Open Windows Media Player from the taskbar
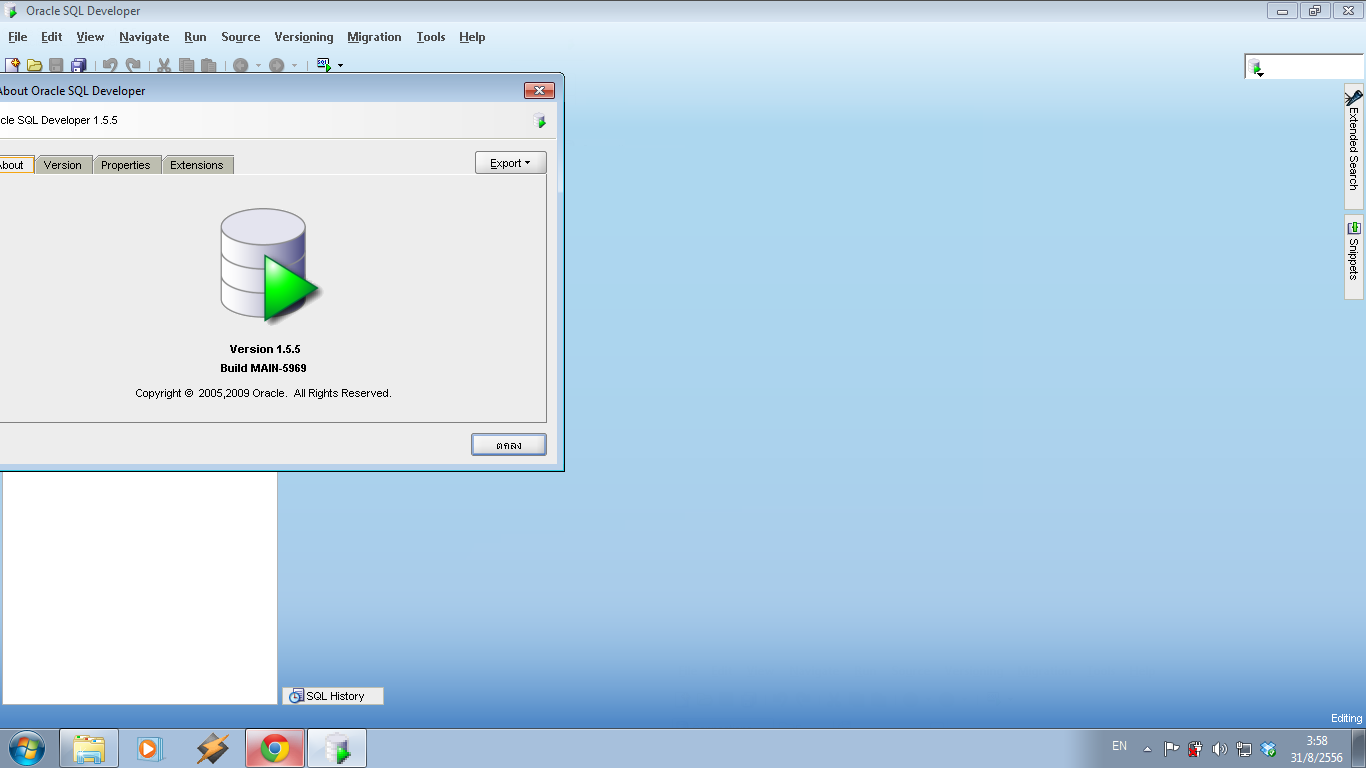The image size is (1366, 768). click(x=149, y=748)
